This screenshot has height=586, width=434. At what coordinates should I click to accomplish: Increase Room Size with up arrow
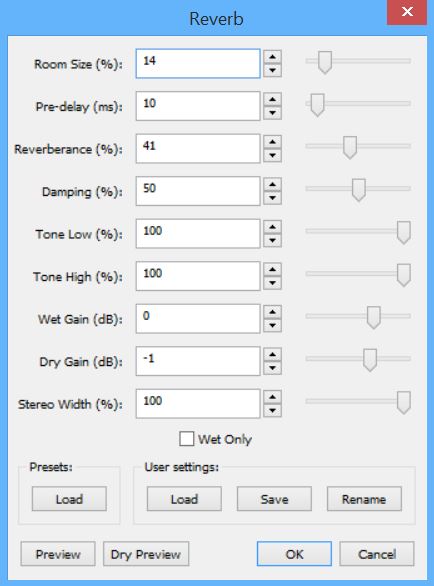pyautogui.click(x=272, y=57)
